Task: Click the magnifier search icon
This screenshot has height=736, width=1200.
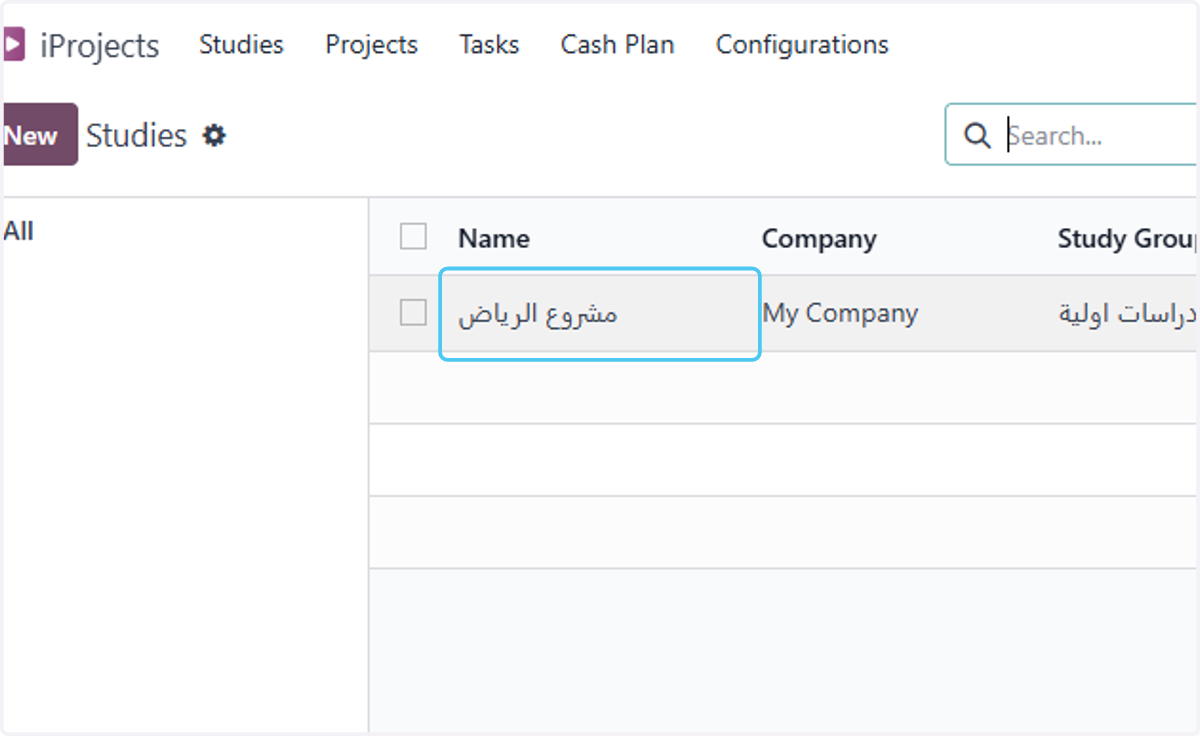Action: pyautogui.click(x=977, y=135)
